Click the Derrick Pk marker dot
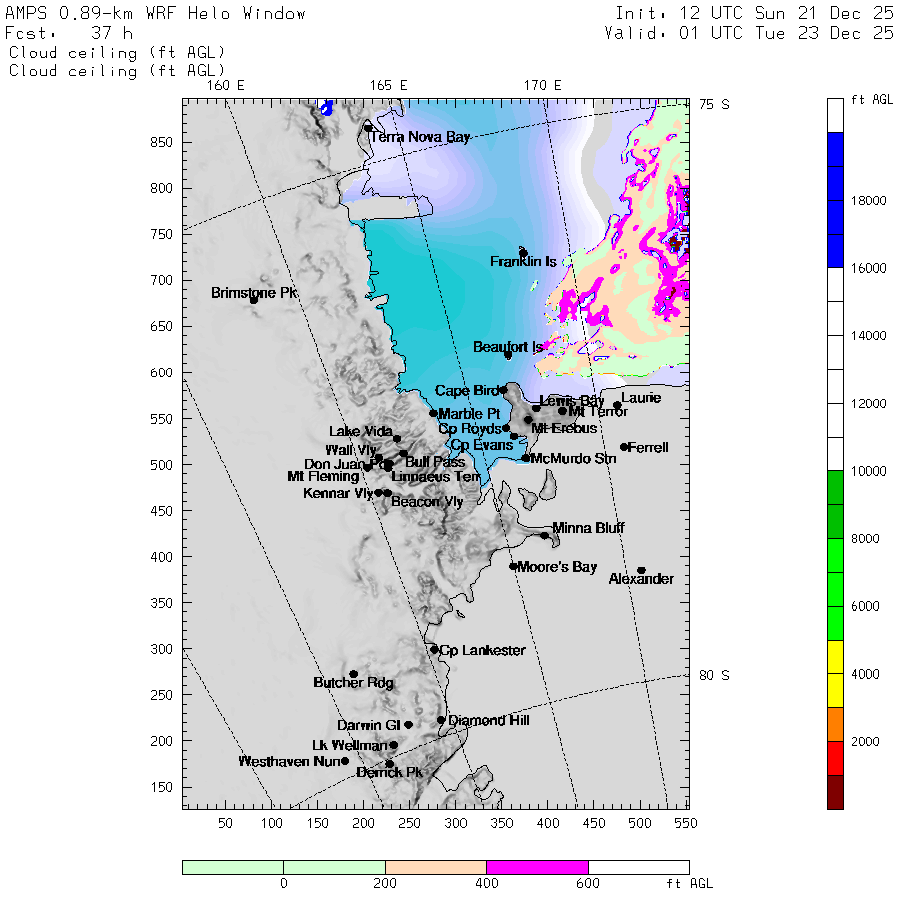Image resolution: width=900 pixels, height=900 pixels. click(390, 764)
